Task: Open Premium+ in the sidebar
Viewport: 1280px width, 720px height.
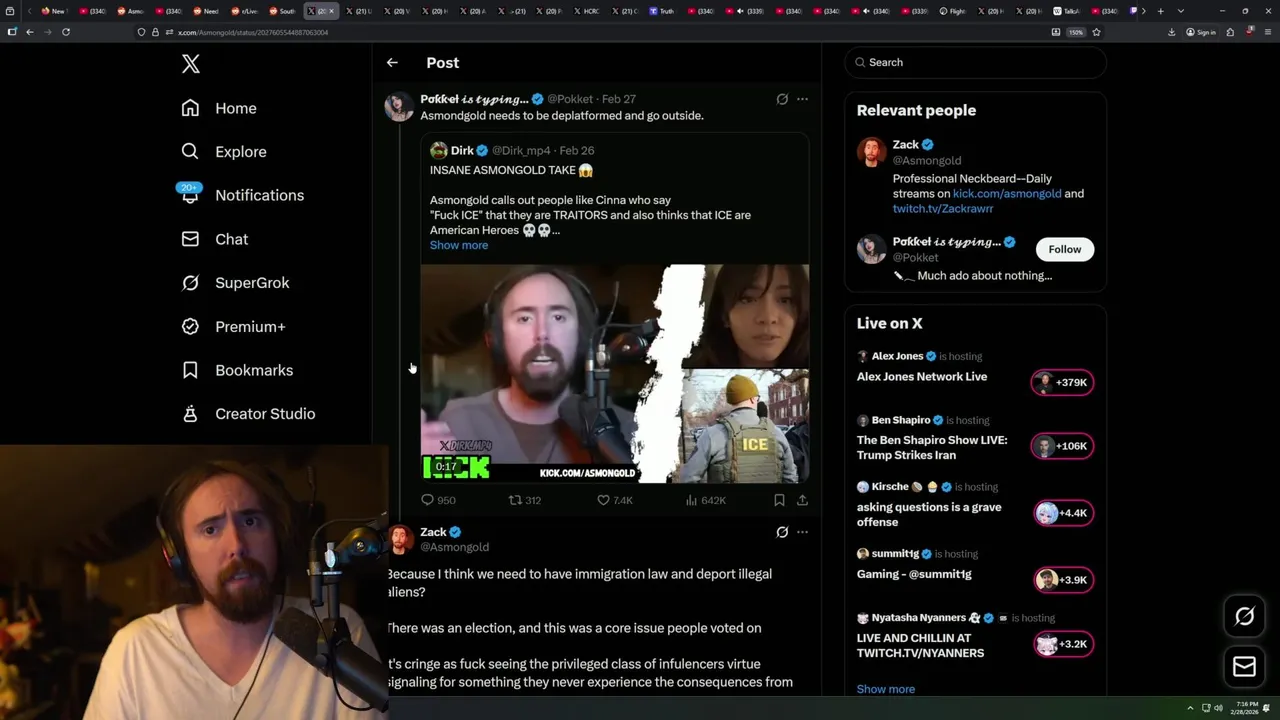Action: click(x=233, y=326)
